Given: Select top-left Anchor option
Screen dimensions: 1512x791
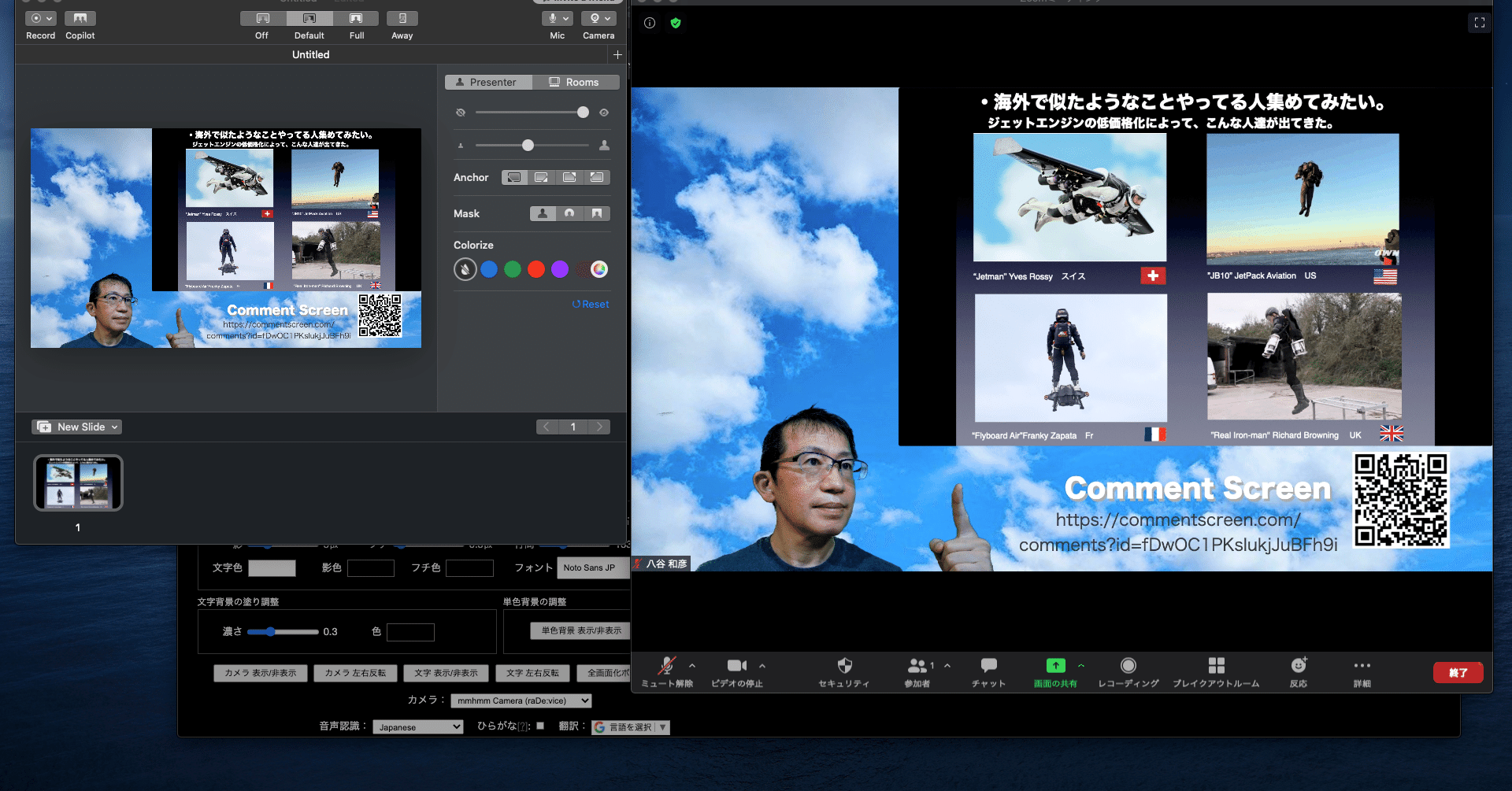Looking at the screenshot, I should (x=597, y=177).
